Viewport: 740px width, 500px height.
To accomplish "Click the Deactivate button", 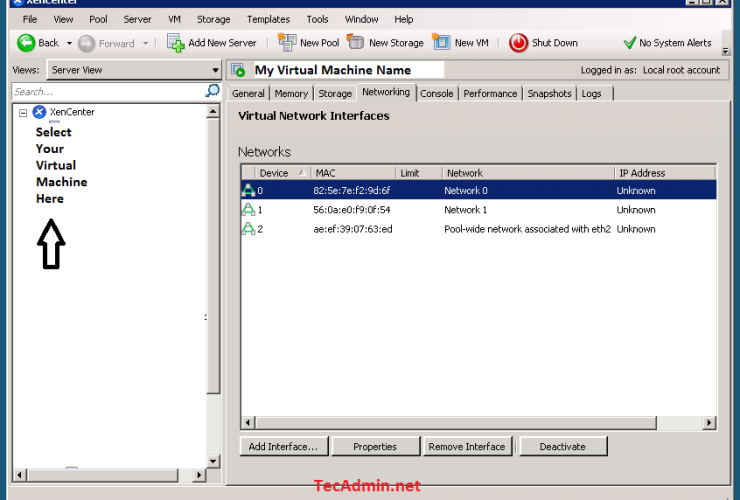I will [x=562, y=446].
